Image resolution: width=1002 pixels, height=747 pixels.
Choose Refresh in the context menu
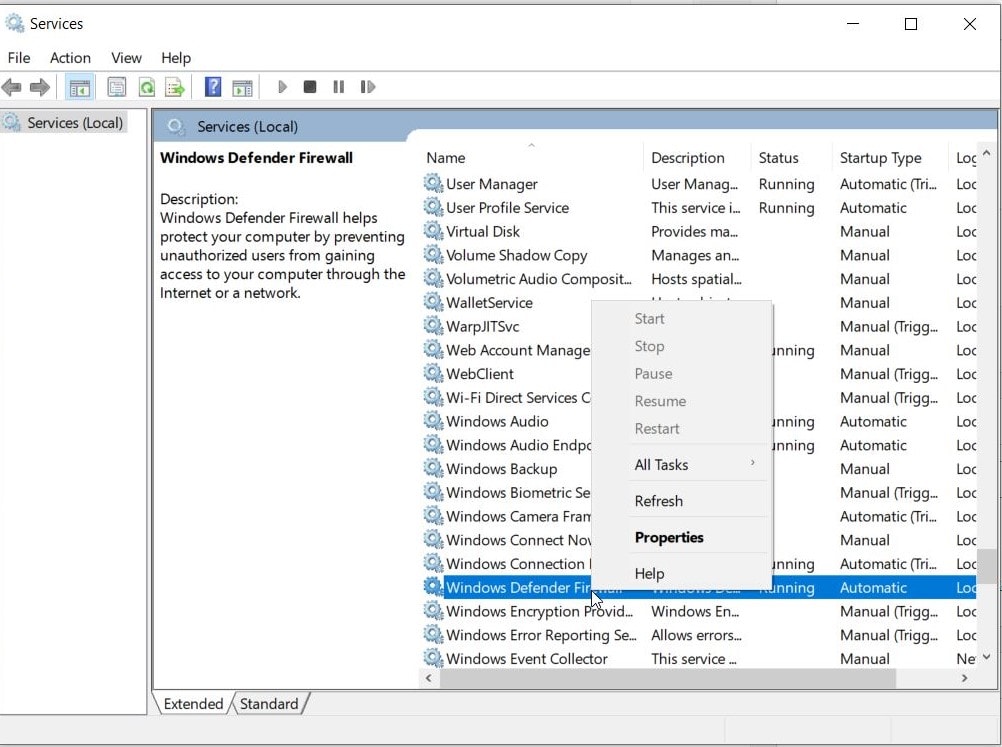pyautogui.click(x=659, y=501)
